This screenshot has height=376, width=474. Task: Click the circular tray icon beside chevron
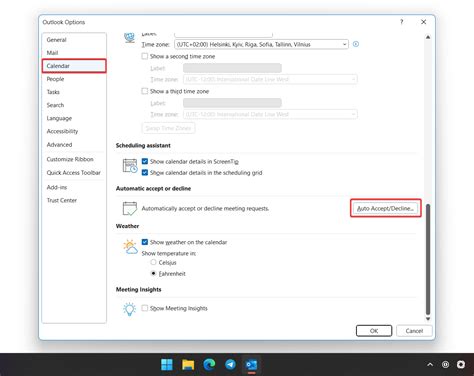coord(445,365)
